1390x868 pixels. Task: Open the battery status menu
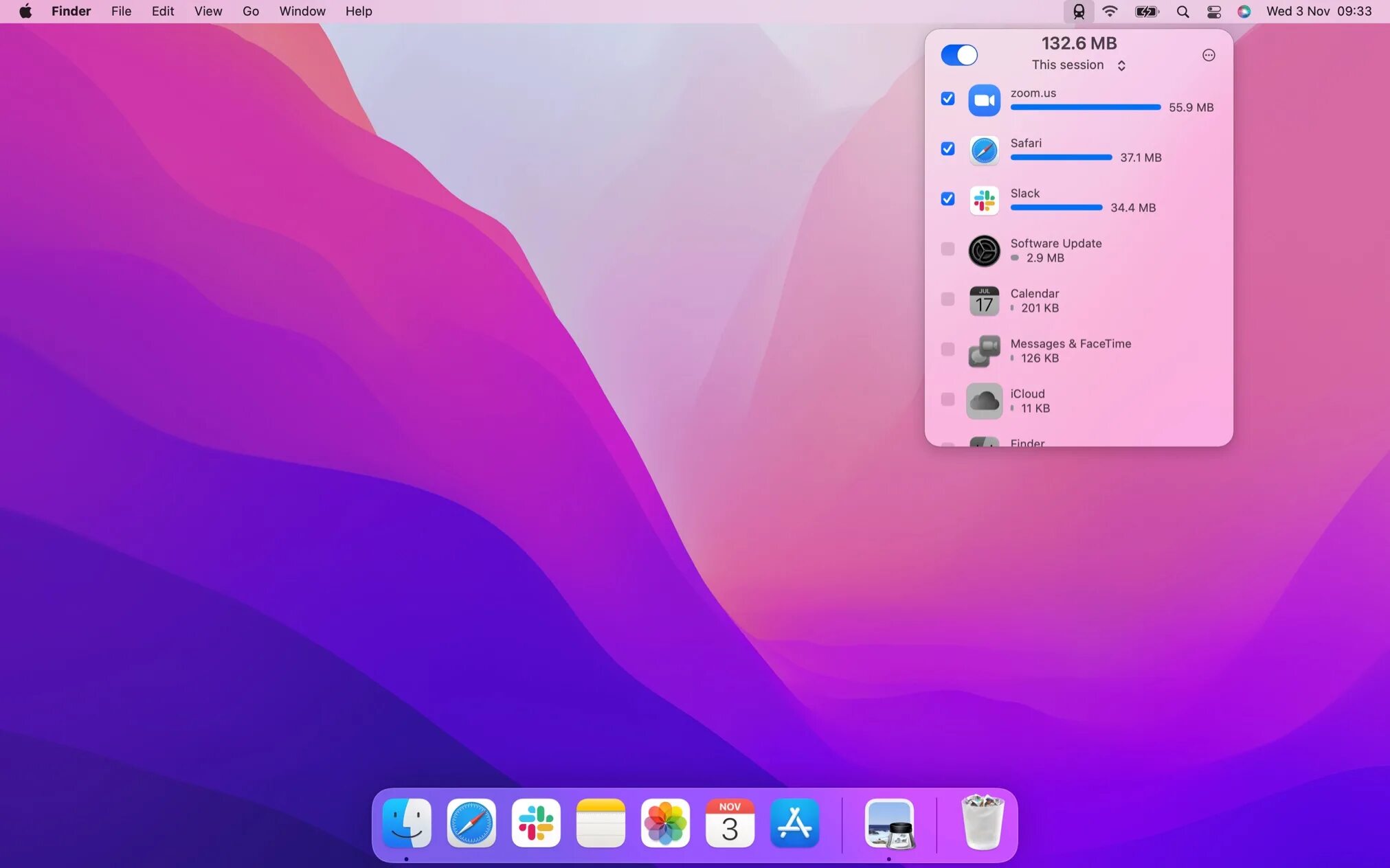point(1146,12)
